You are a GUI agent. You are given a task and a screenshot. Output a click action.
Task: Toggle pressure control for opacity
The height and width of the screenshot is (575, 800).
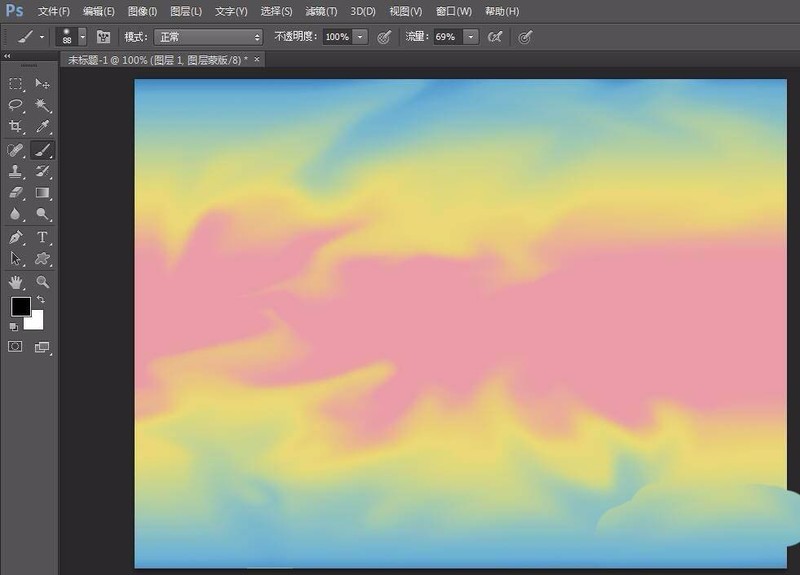click(384, 37)
